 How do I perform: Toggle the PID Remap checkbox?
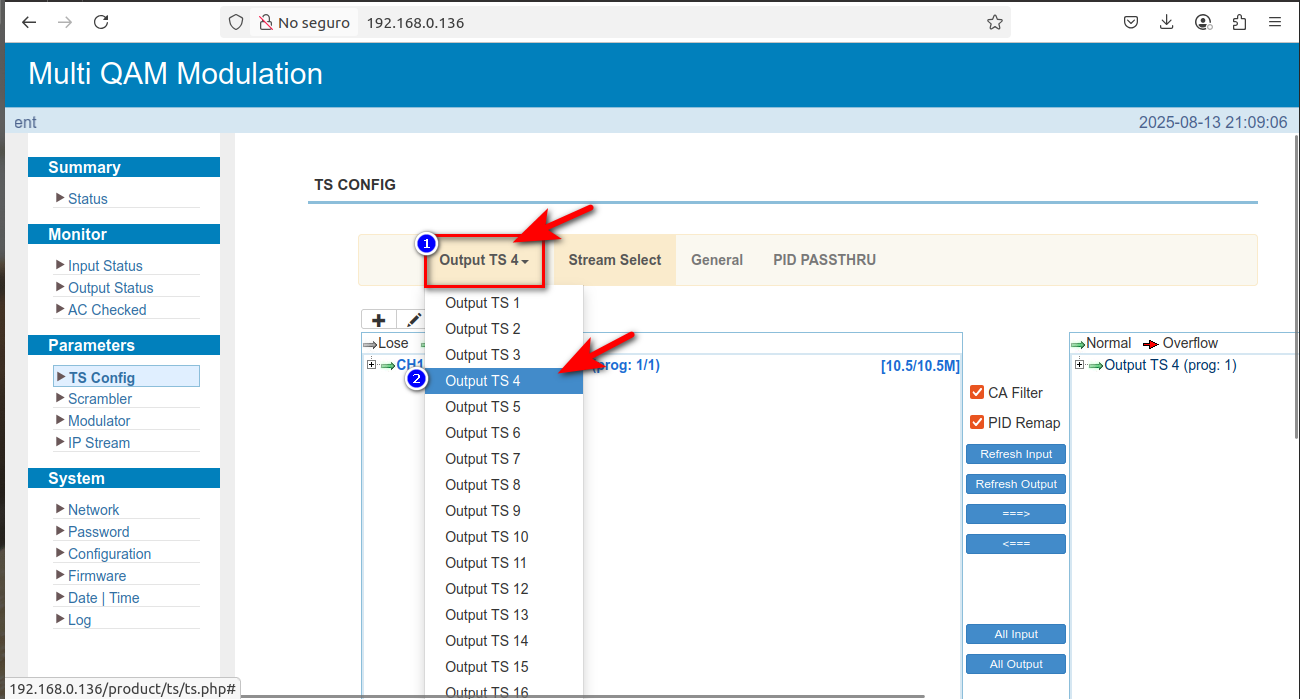pos(977,422)
